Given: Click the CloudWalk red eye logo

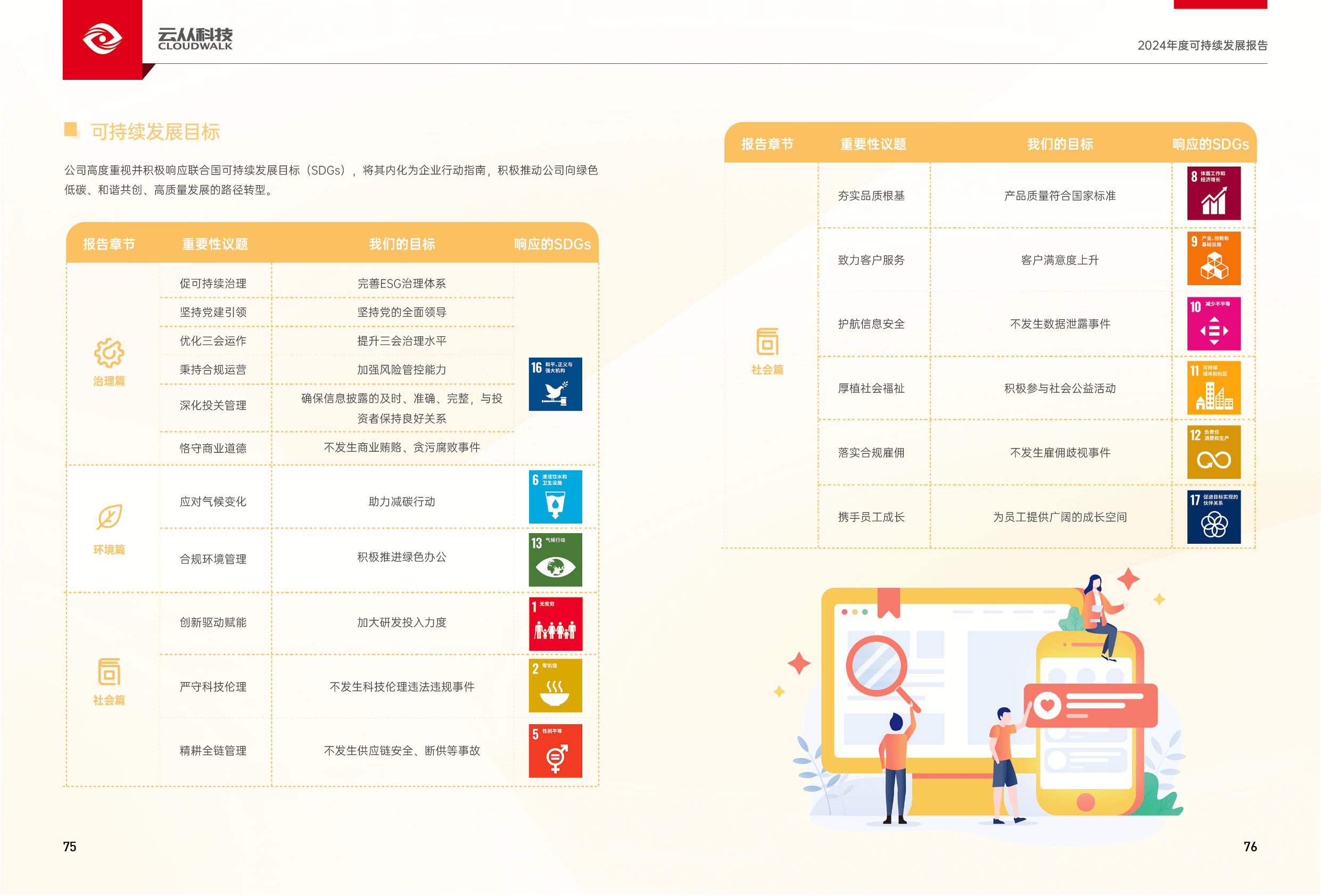Looking at the screenshot, I should coord(102,39).
